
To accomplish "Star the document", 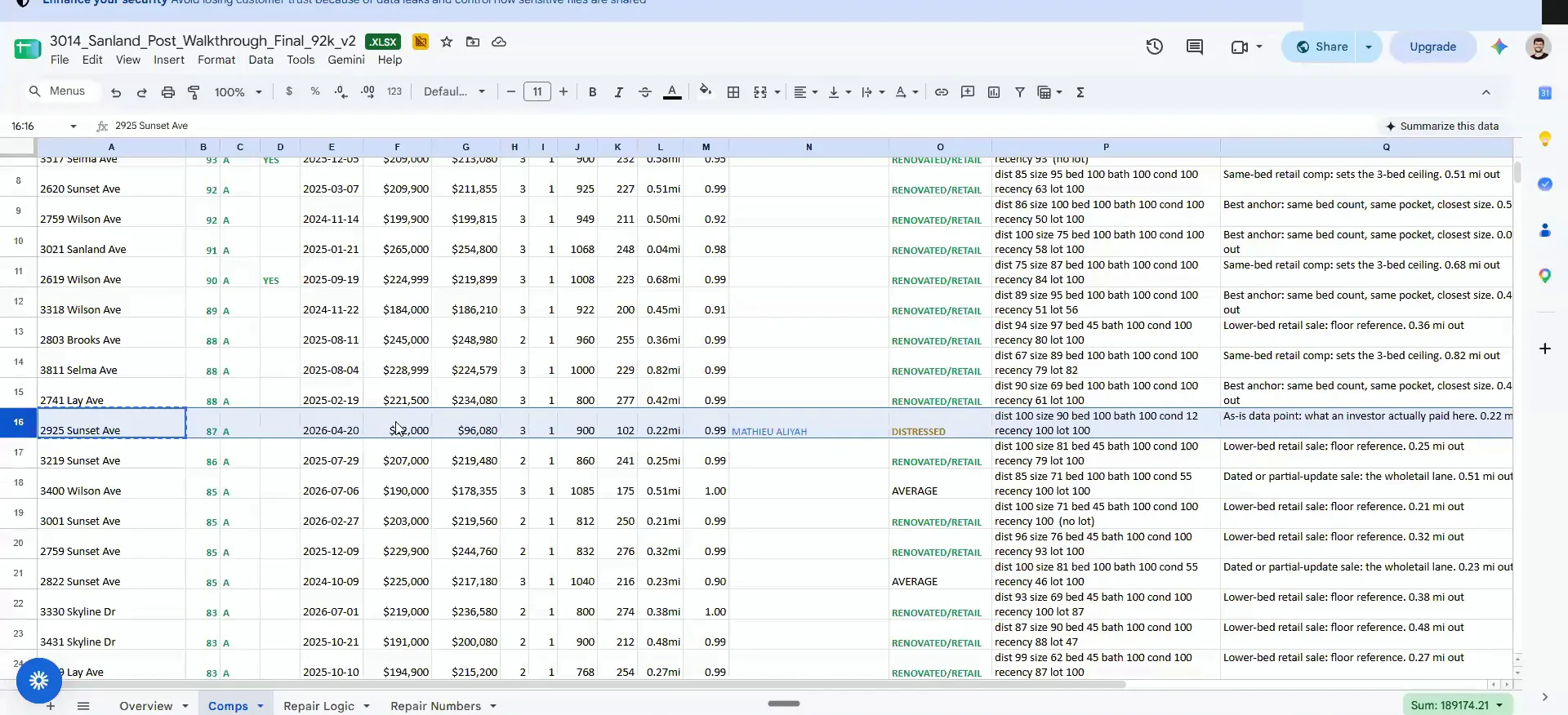I will point(447,42).
